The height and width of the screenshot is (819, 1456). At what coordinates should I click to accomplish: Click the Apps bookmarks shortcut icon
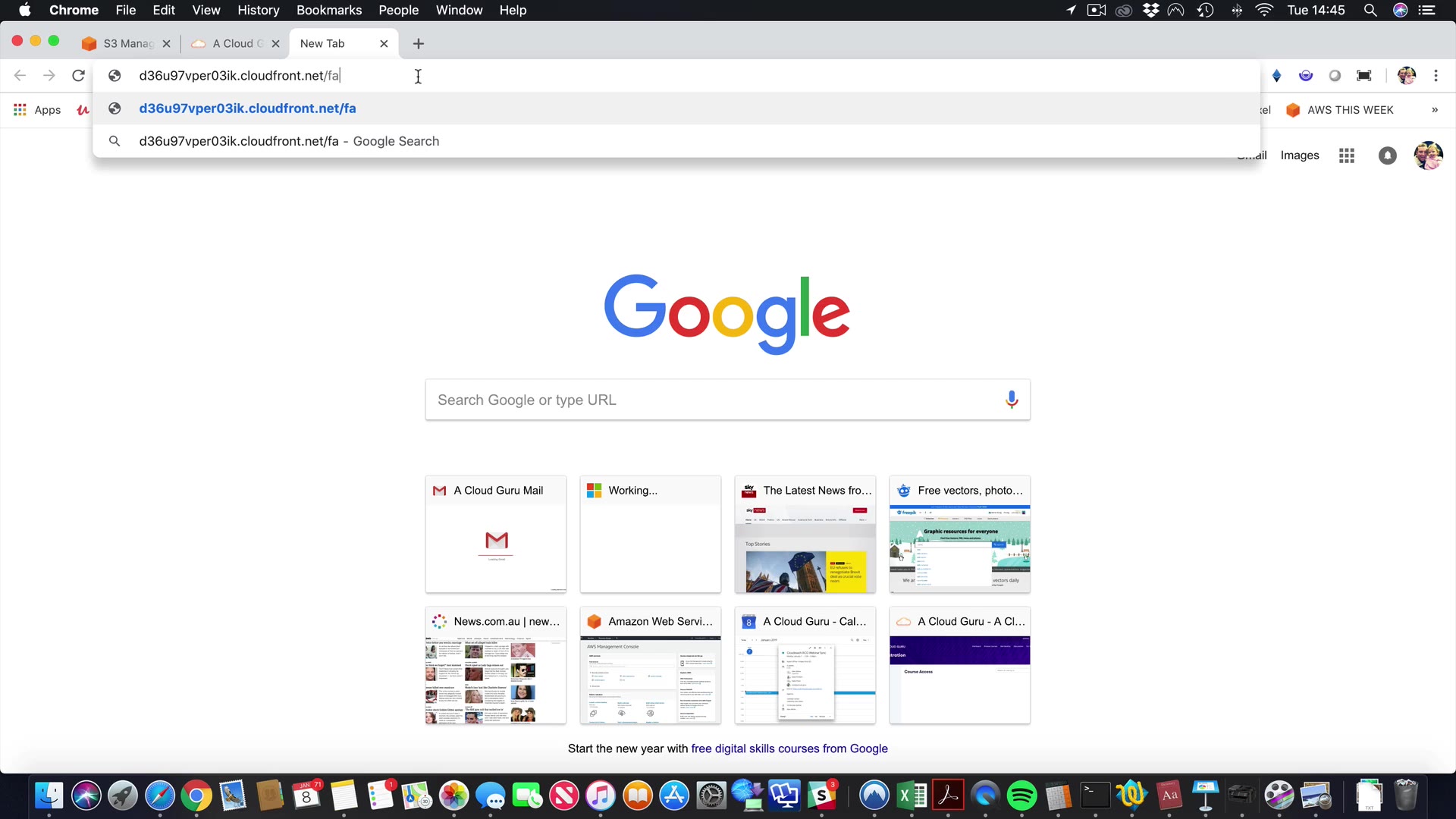pyautogui.click(x=20, y=110)
